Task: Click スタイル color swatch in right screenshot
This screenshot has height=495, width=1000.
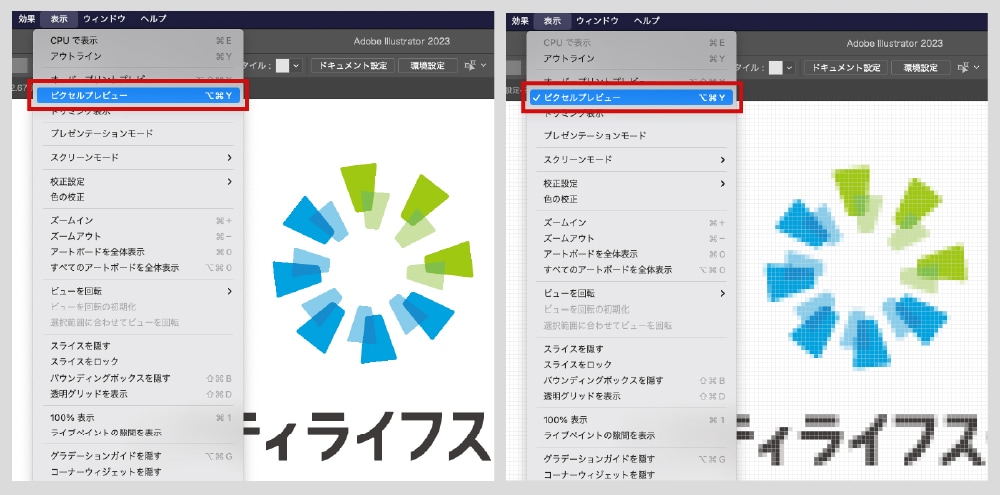Action: [776, 68]
